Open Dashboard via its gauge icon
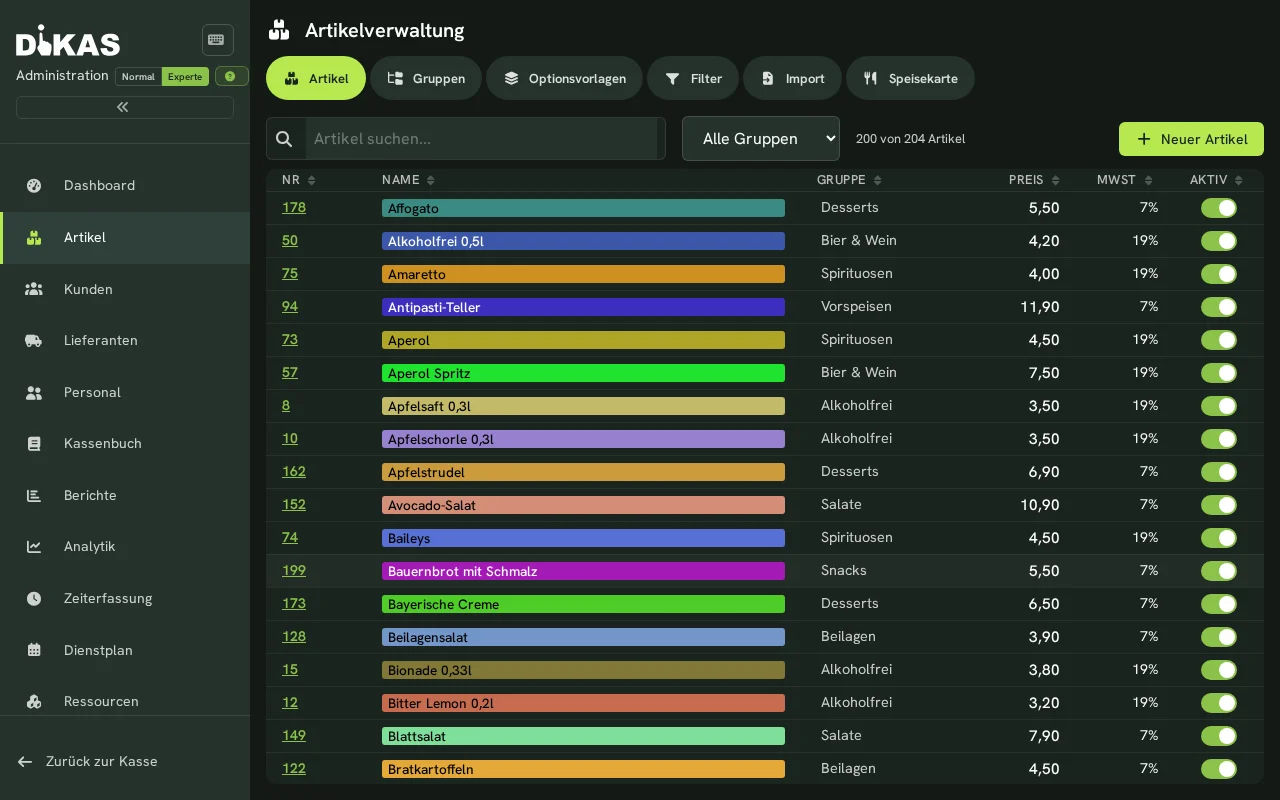Screen dimensions: 1280x800 (34, 185)
